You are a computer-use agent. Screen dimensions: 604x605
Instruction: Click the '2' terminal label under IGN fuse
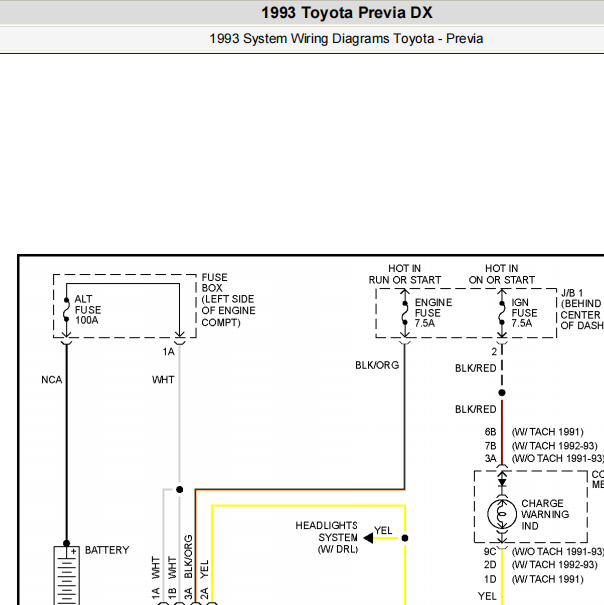[x=494, y=352]
